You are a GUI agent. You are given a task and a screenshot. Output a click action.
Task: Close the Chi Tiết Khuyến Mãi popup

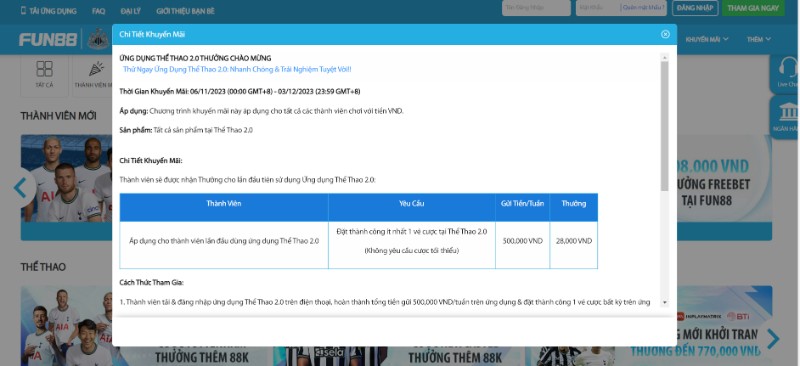[x=665, y=34]
